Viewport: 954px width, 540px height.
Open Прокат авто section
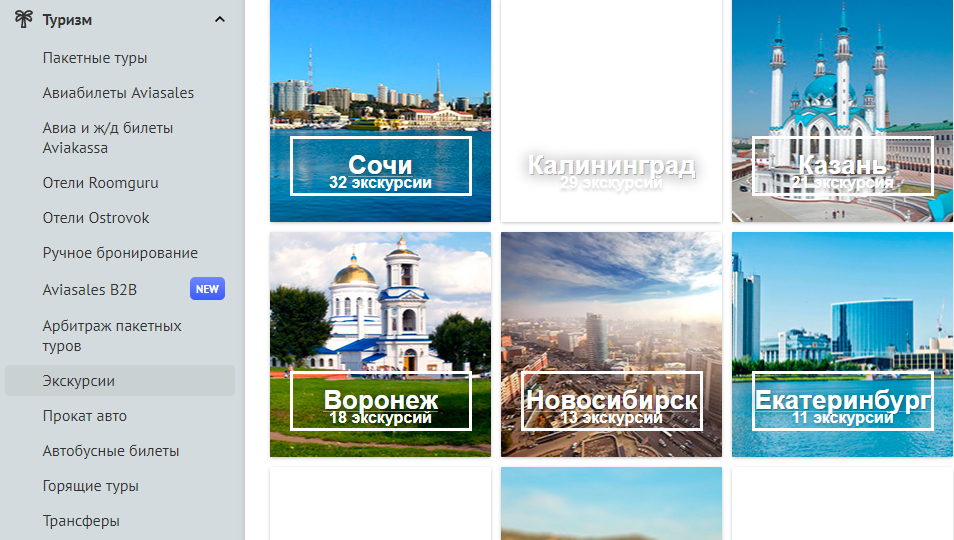(85, 416)
